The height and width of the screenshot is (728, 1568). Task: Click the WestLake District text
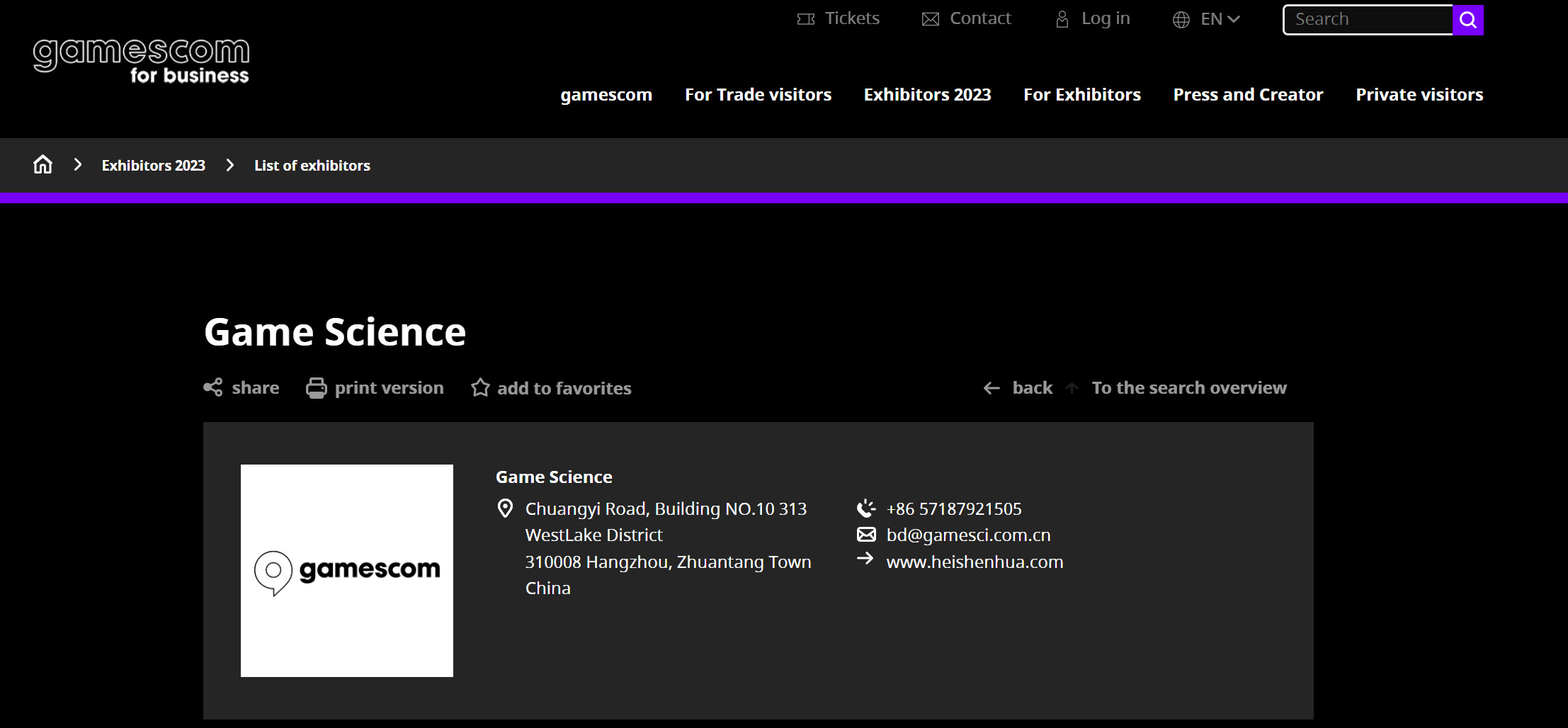tap(594, 535)
